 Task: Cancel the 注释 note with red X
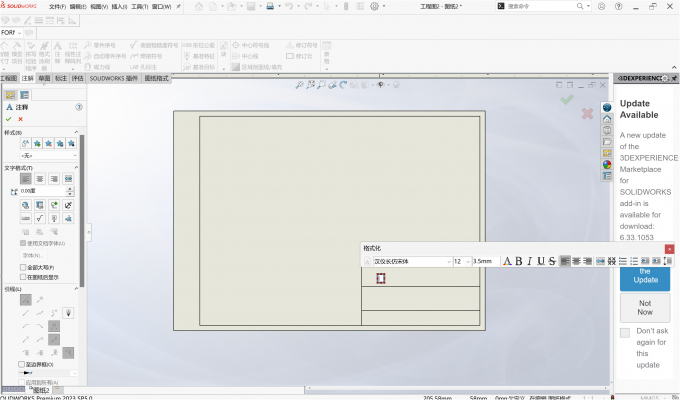pos(20,119)
